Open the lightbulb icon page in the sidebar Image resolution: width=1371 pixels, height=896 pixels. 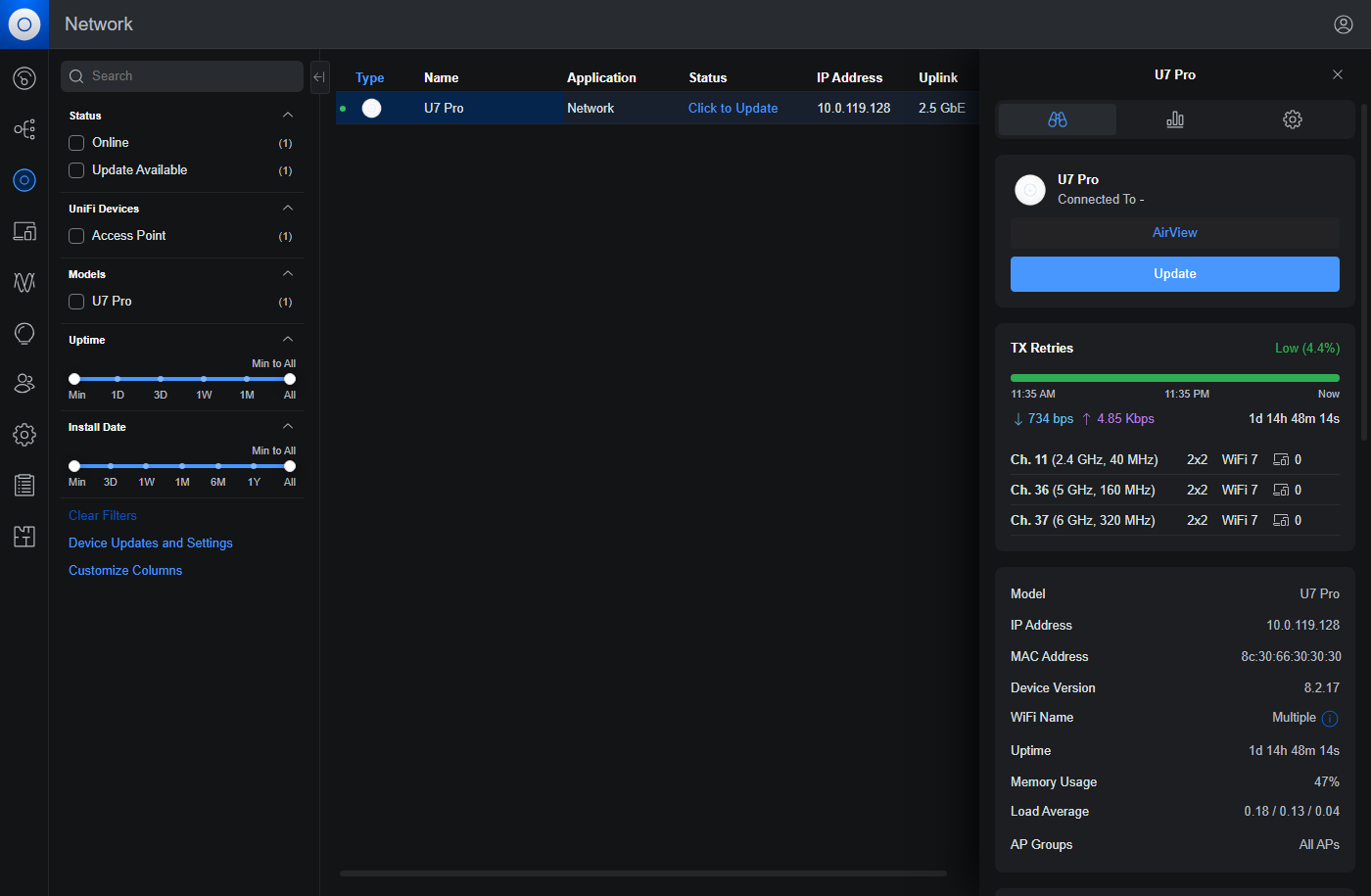24,333
